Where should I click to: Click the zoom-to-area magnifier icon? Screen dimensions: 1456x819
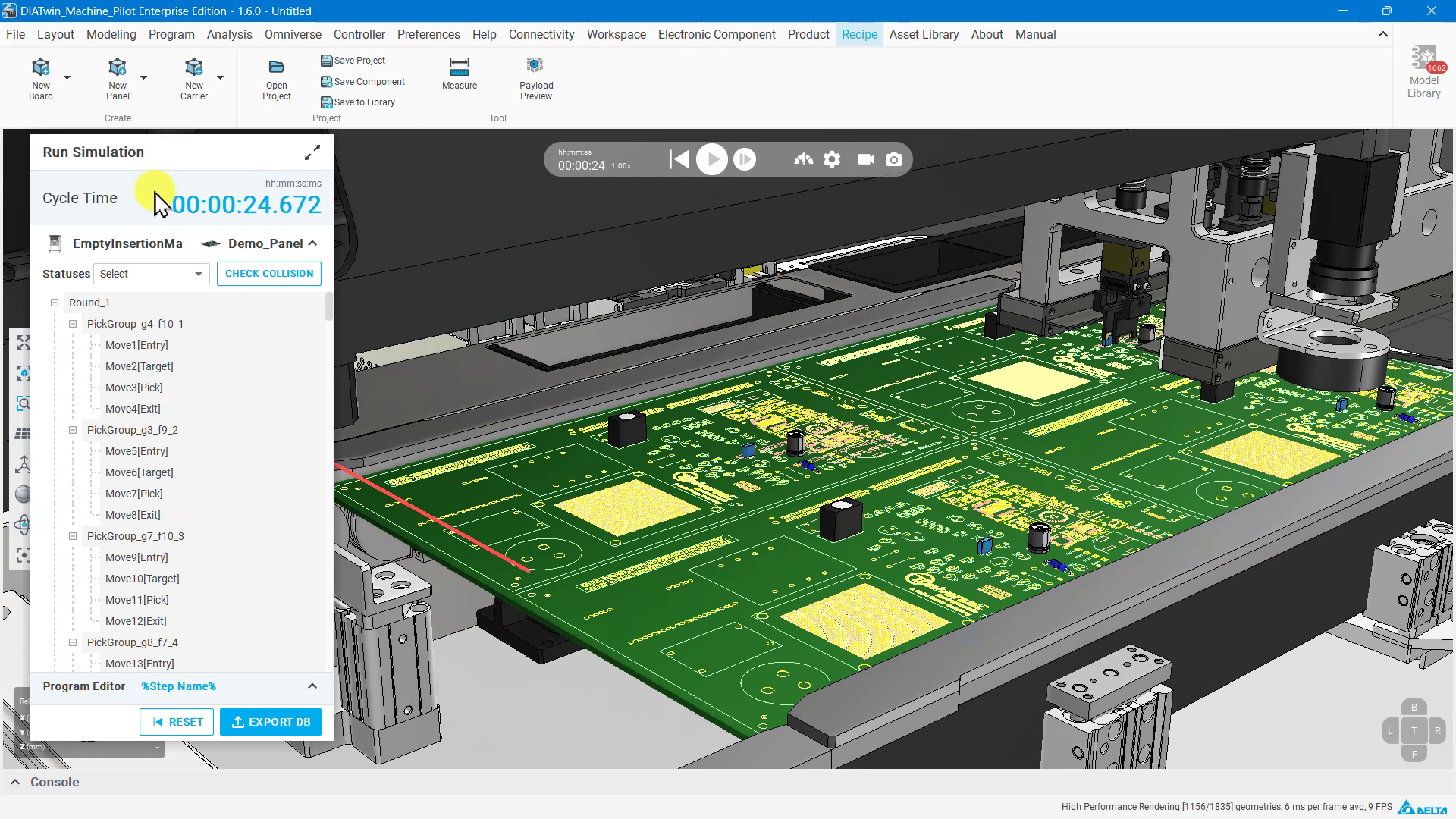[x=24, y=403]
